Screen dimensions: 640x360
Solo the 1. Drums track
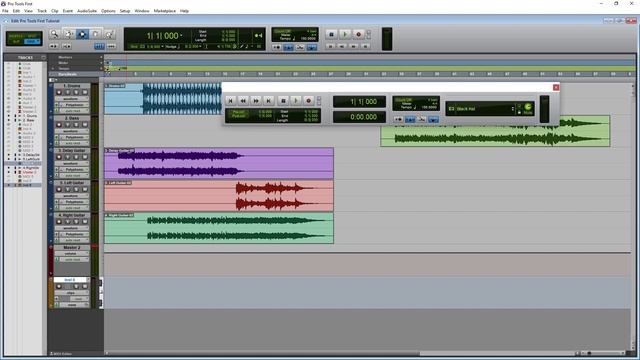(76, 92)
